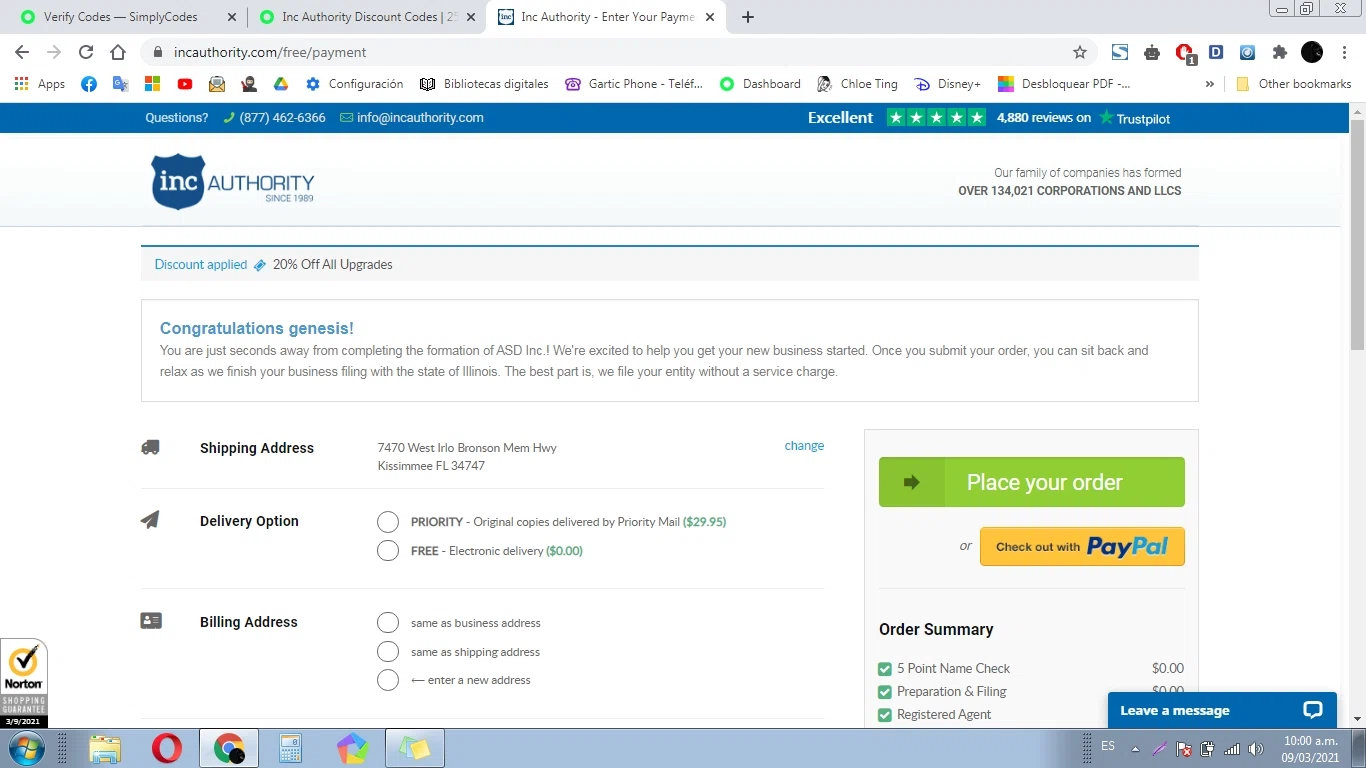Select the Inc Authority payment tab
This screenshot has height=768, width=1366.
[x=607, y=17]
